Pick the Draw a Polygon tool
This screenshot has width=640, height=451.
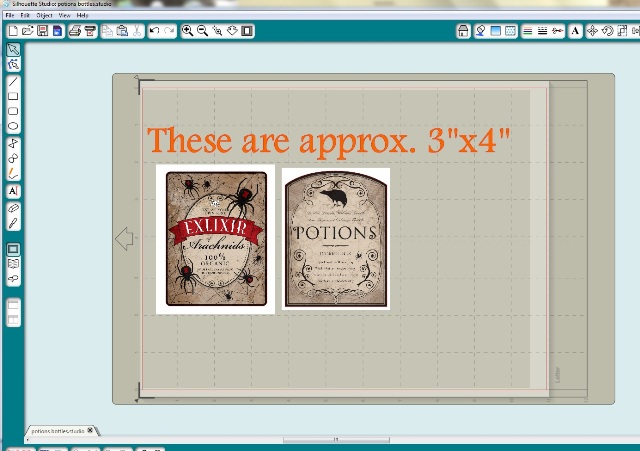coord(13,143)
